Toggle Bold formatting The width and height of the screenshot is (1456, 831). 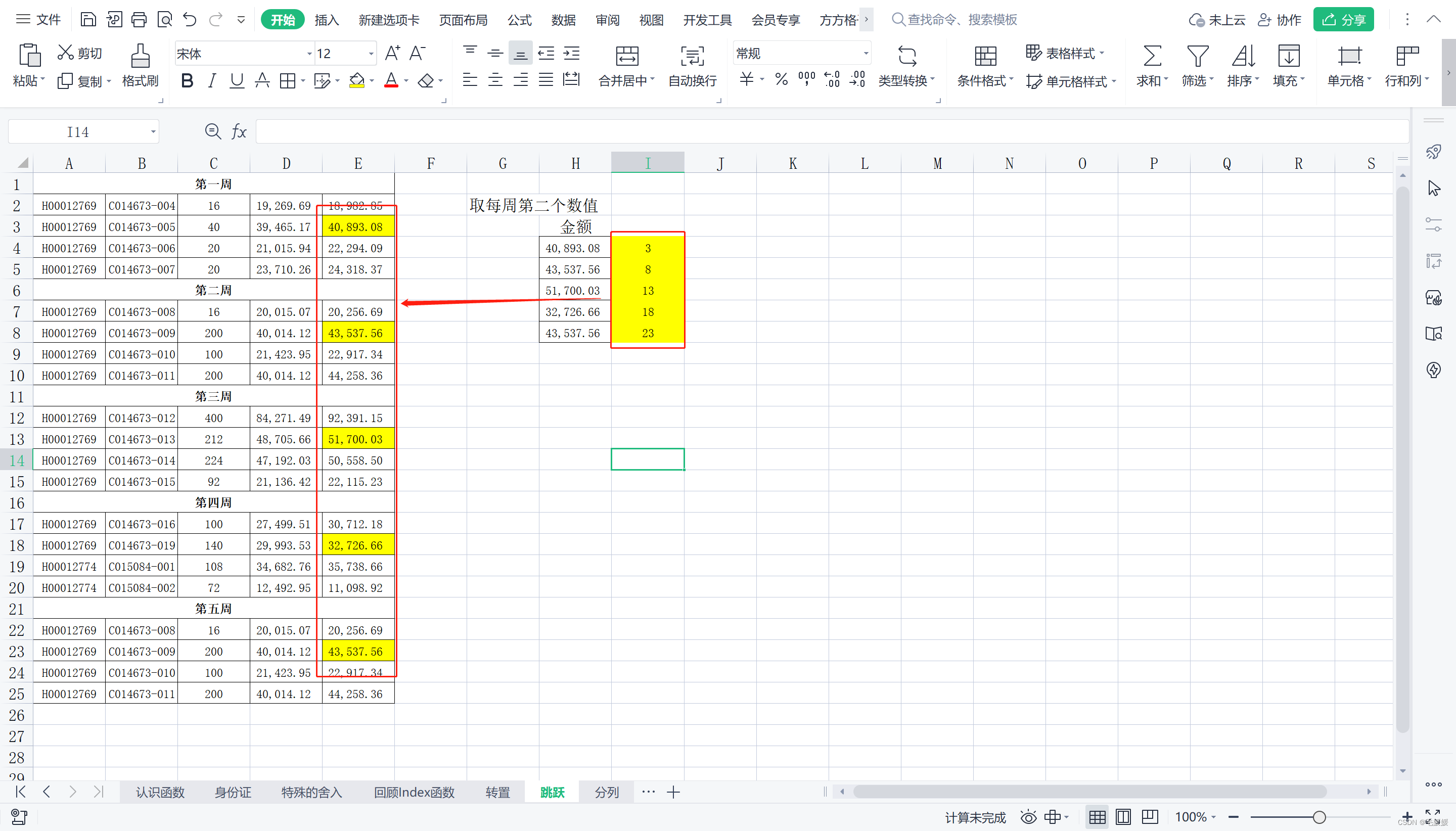(x=187, y=81)
